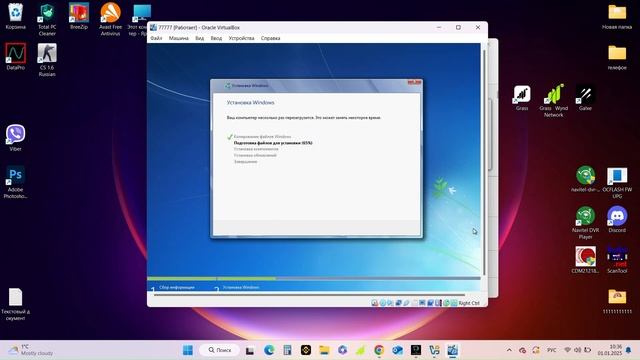Open the Galxe desktop icon

coord(585,98)
